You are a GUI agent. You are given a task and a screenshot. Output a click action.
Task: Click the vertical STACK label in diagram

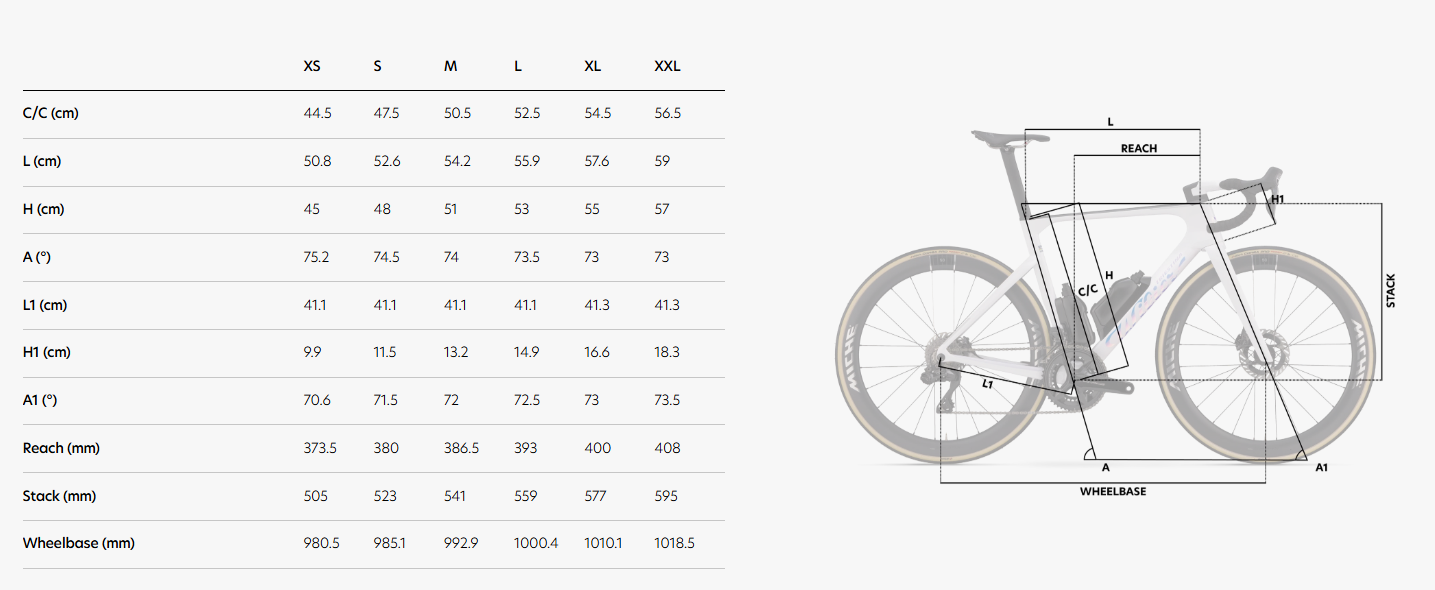pyautogui.click(x=1390, y=291)
